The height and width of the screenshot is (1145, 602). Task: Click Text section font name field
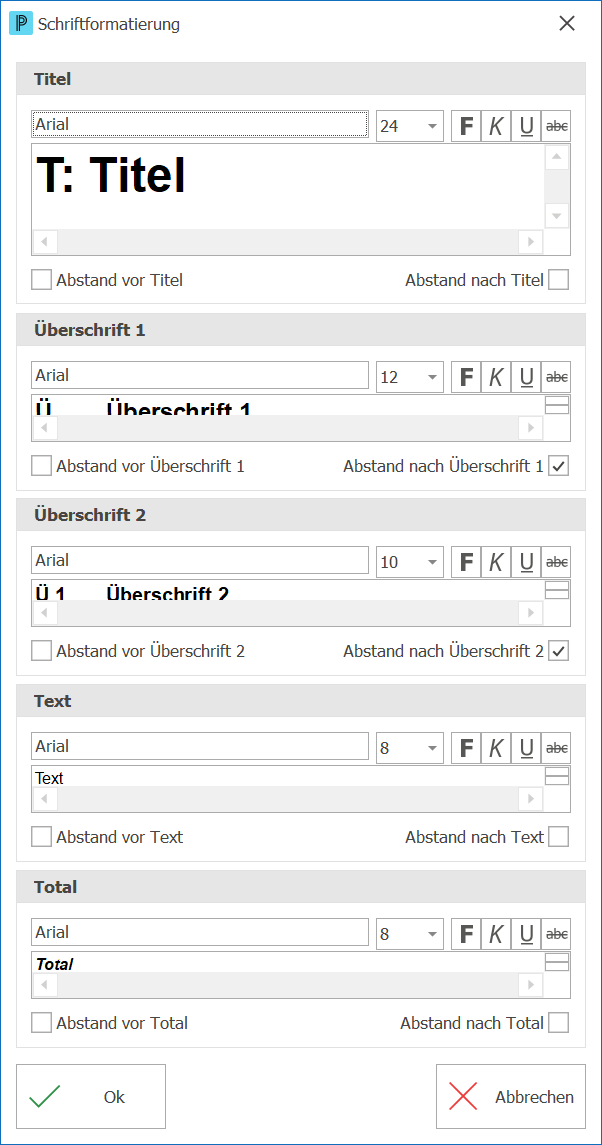(x=200, y=747)
